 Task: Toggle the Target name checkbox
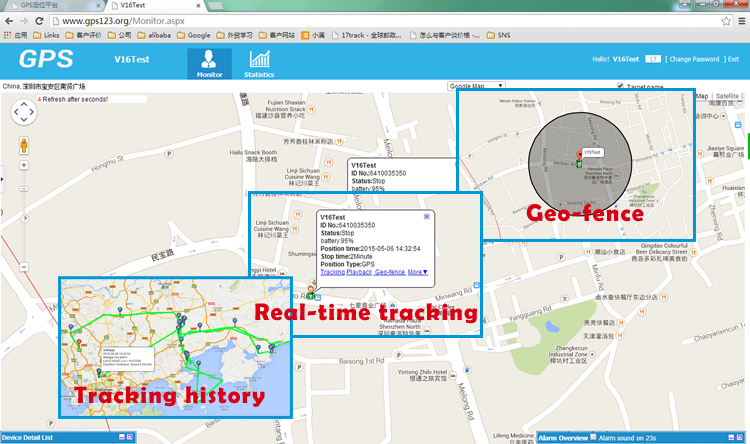(618, 86)
